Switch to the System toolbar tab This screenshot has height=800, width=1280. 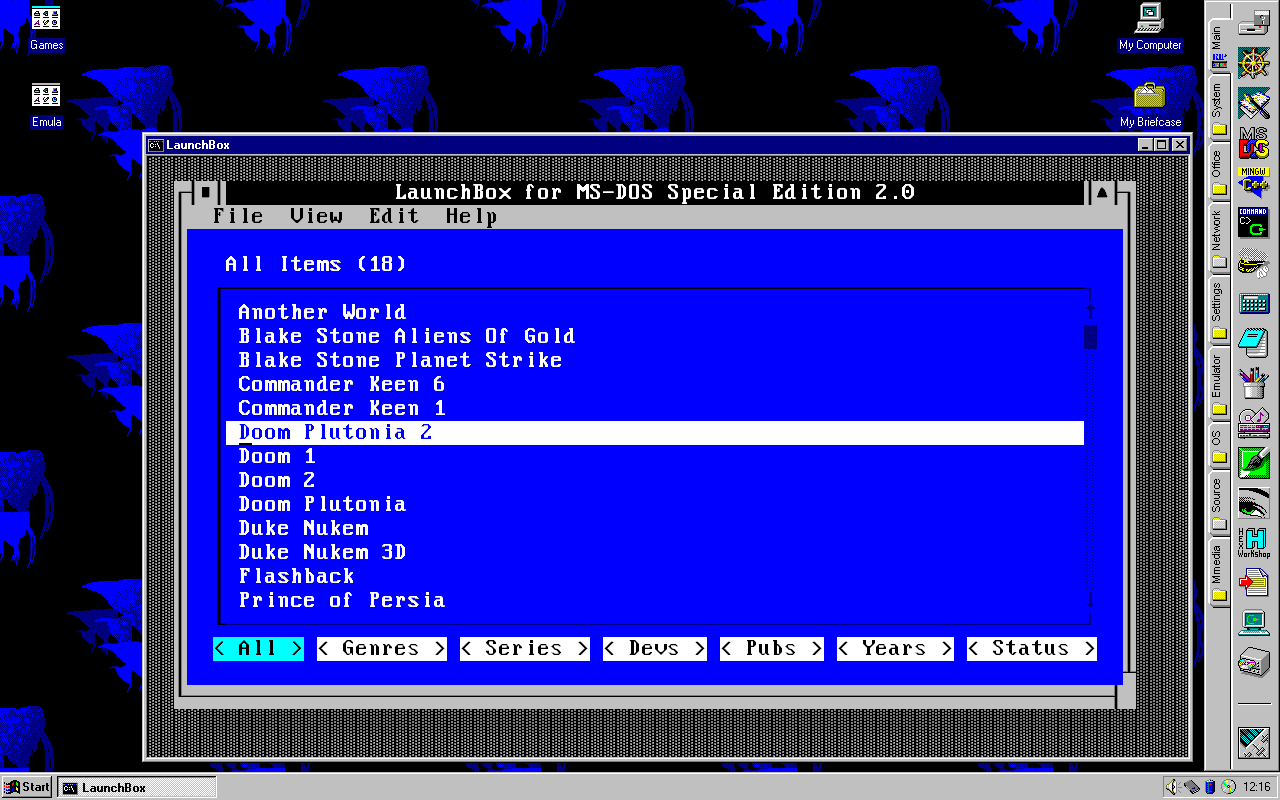tap(1218, 108)
